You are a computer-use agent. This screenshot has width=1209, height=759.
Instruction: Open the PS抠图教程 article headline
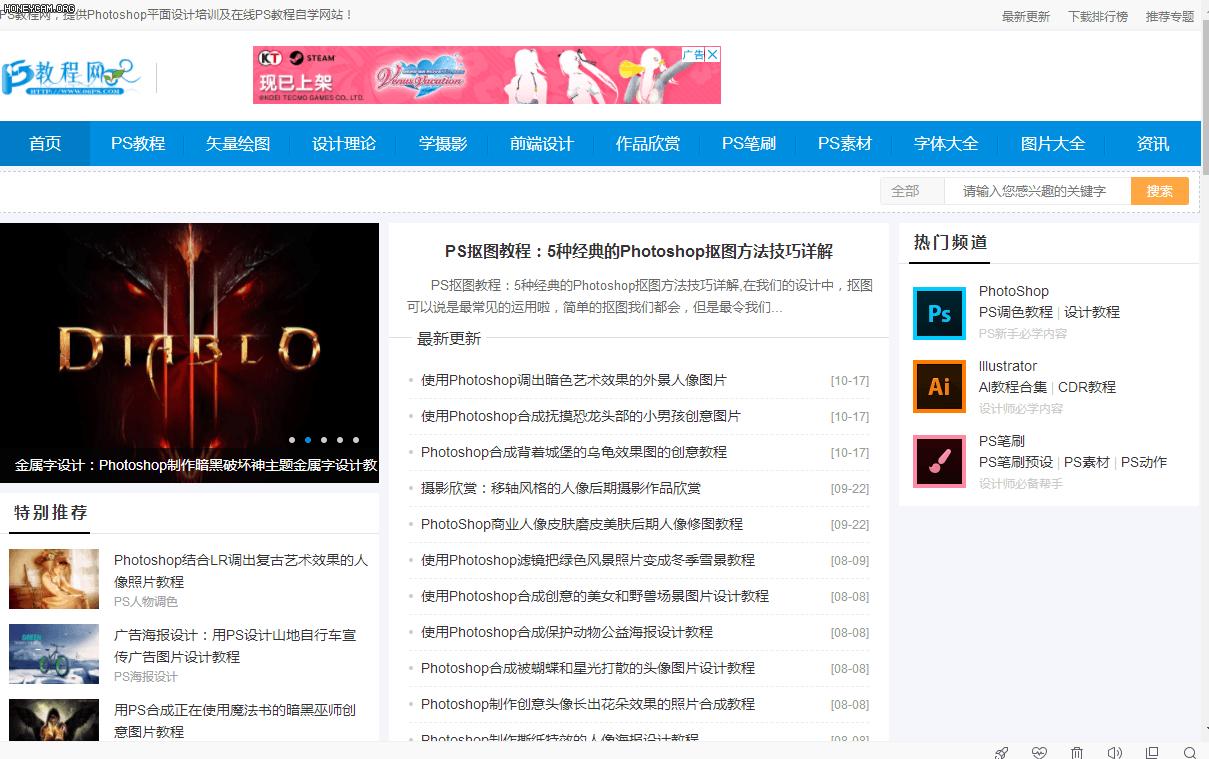pos(641,250)
